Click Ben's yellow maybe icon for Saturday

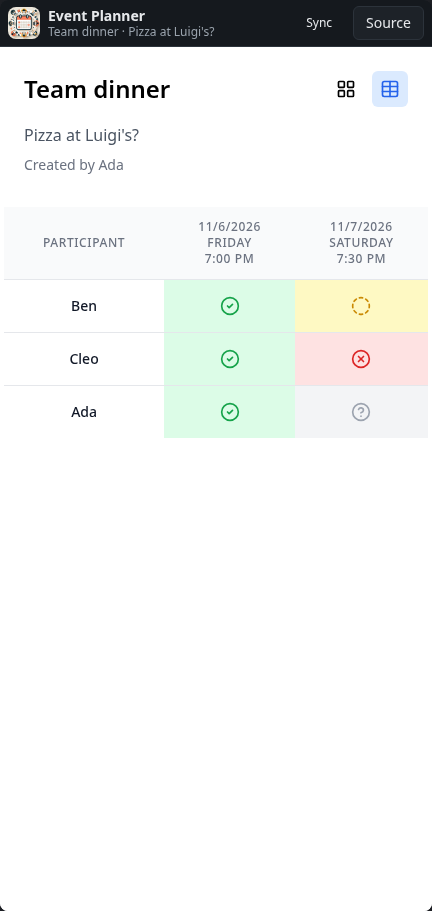click(x=361, y=306)
